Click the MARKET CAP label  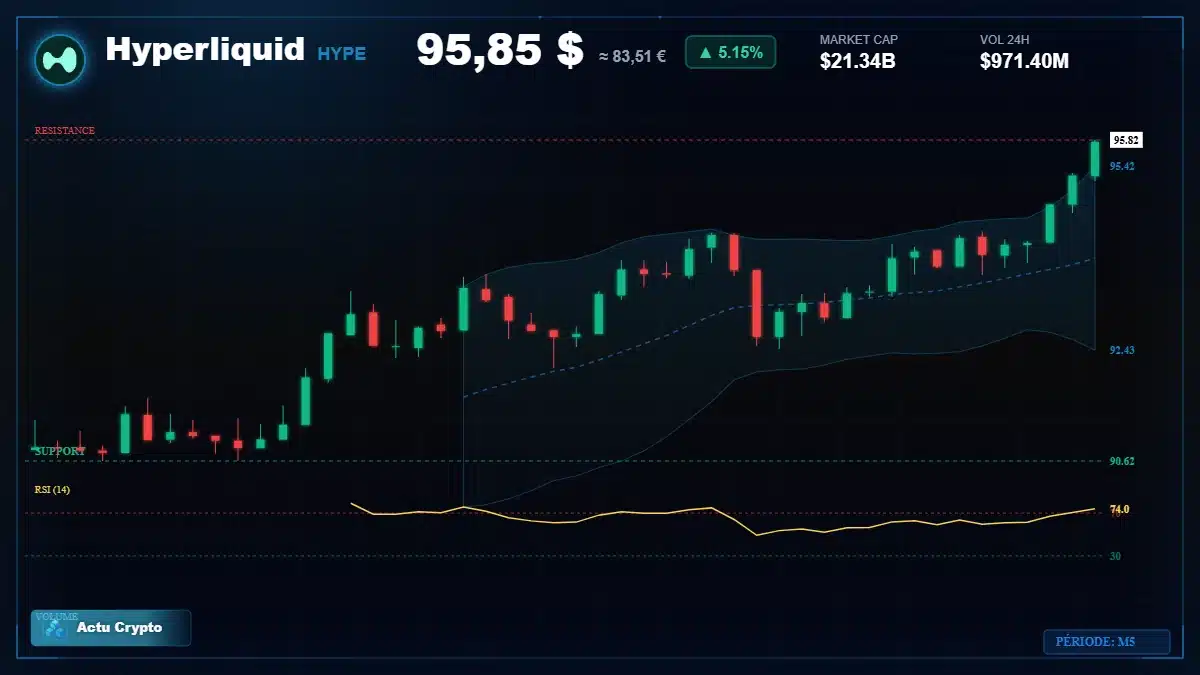click(859, 40)
